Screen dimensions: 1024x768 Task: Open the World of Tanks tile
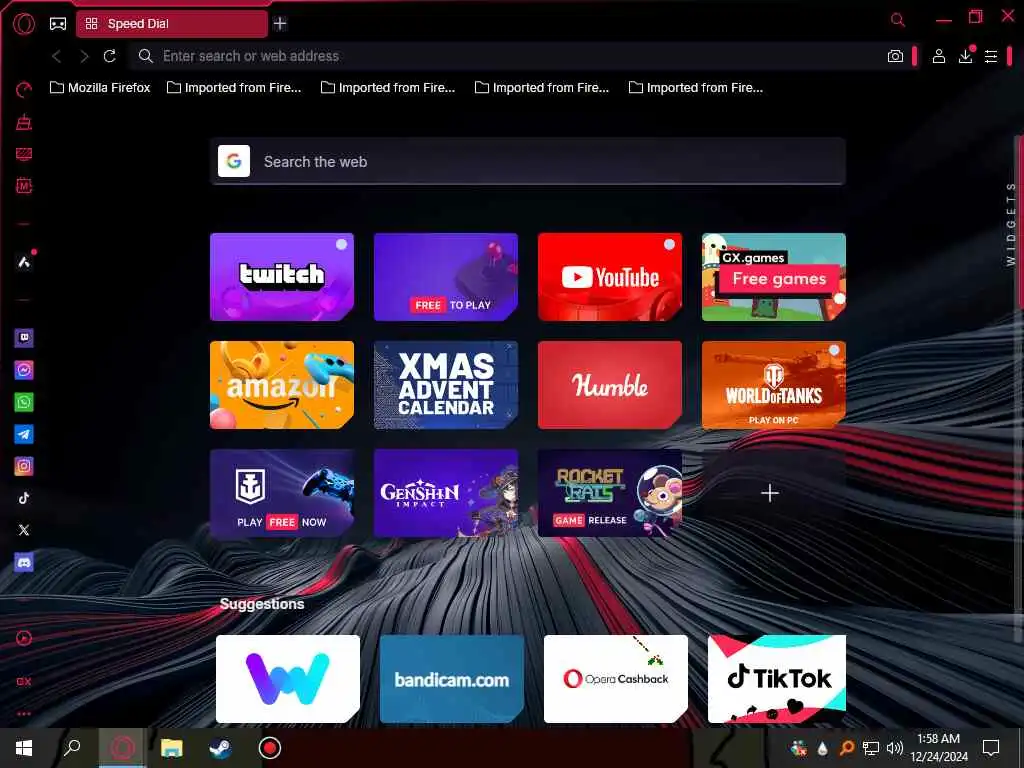click(x=773, y=385)
